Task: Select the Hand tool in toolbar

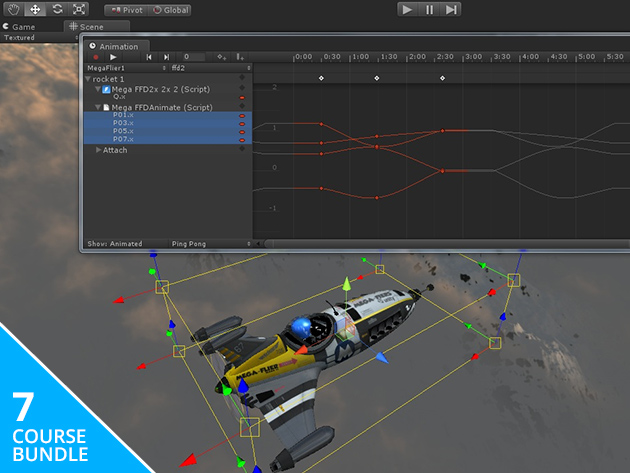Action: pyautogui.click(x=13, y=9)
